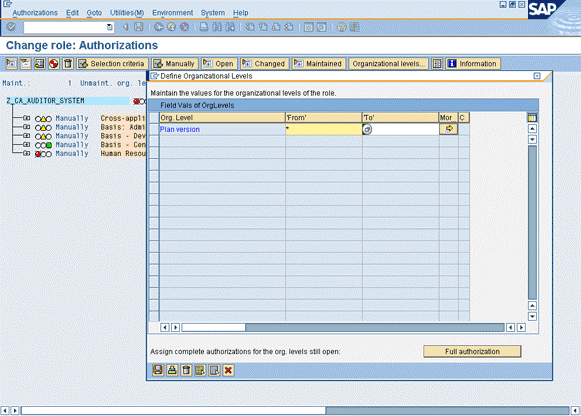Click the Information button
Image resolution: width=581 pixels, height=416 pixels.
pos(473,64)
